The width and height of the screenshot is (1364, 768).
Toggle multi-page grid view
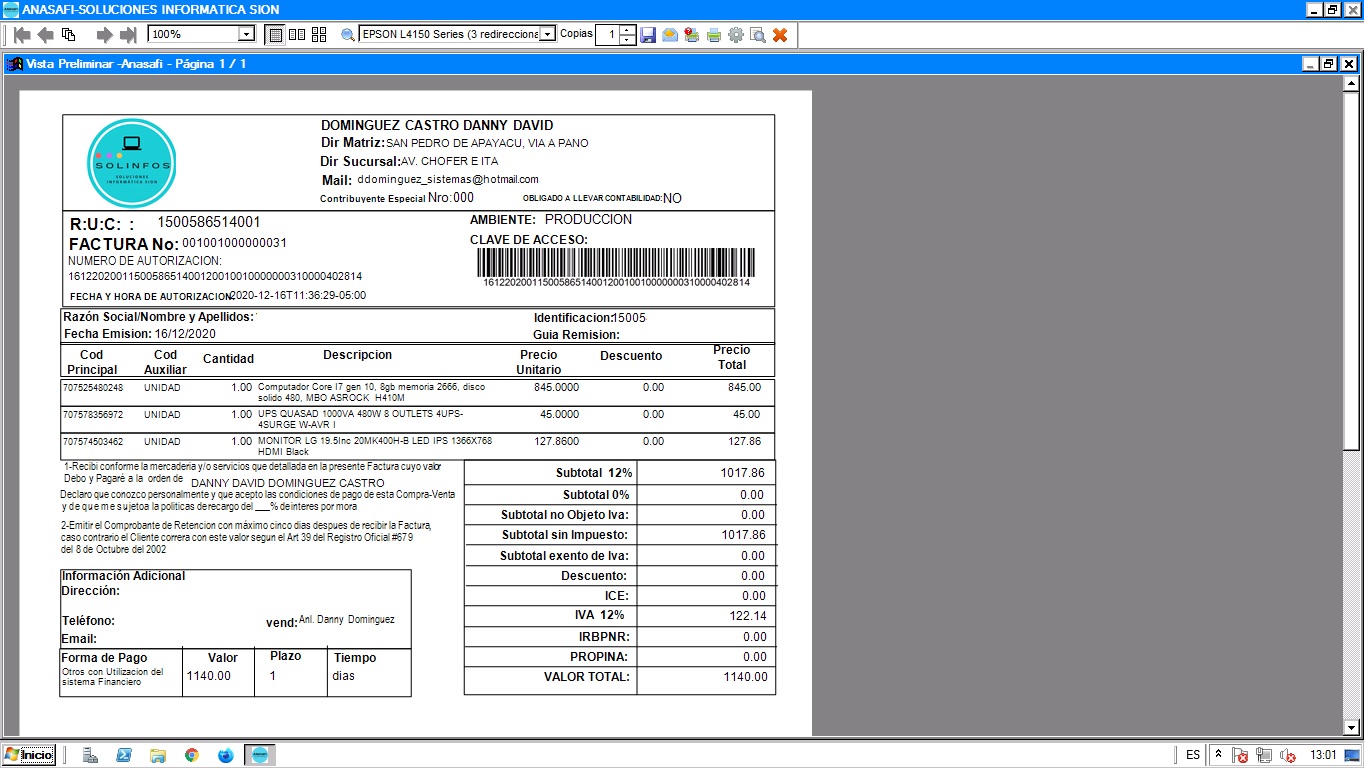319,35
